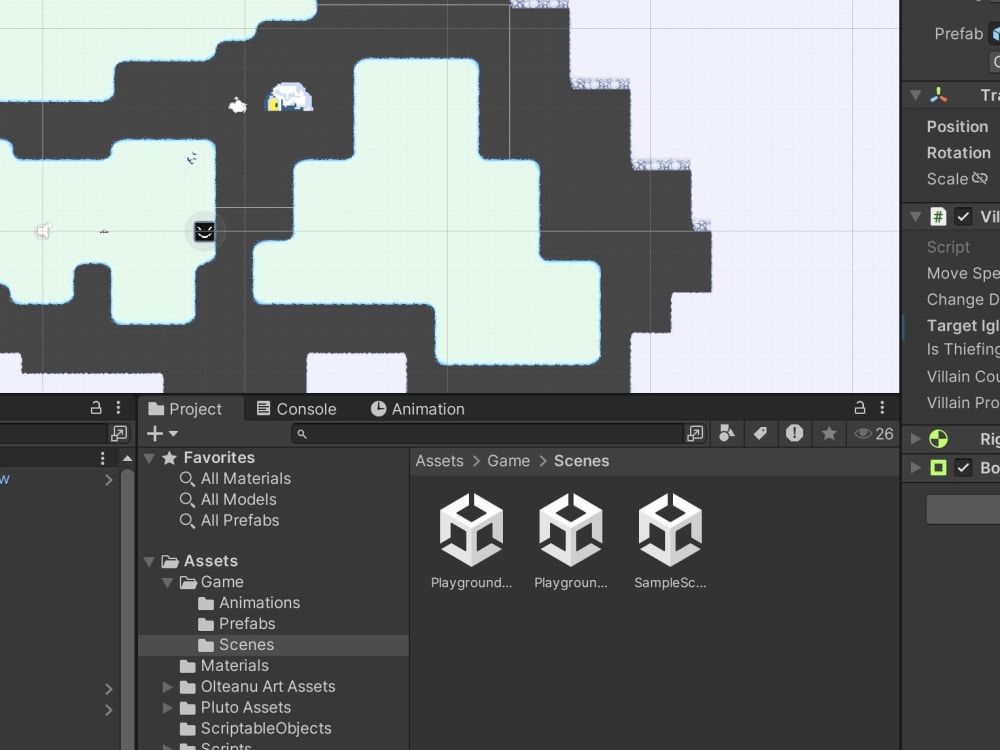Switch to the Animation tab
The image size is (1000, 750).
pos(418,409)
